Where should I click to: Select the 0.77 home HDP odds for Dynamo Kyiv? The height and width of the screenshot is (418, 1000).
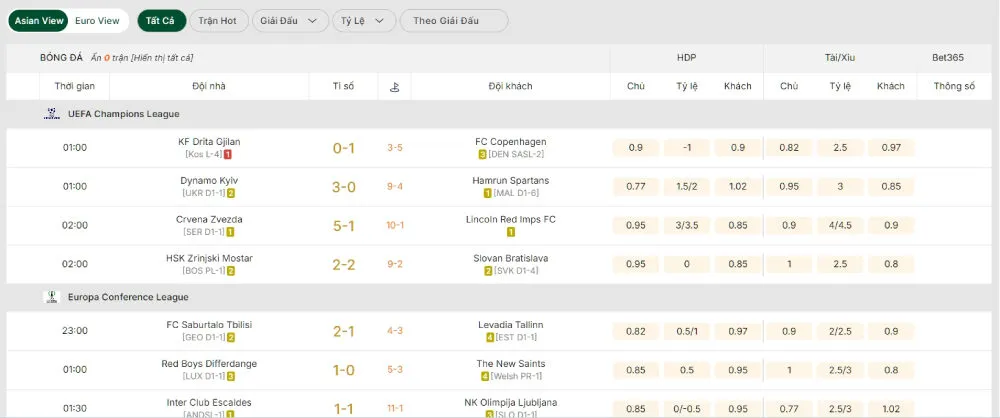636,186
